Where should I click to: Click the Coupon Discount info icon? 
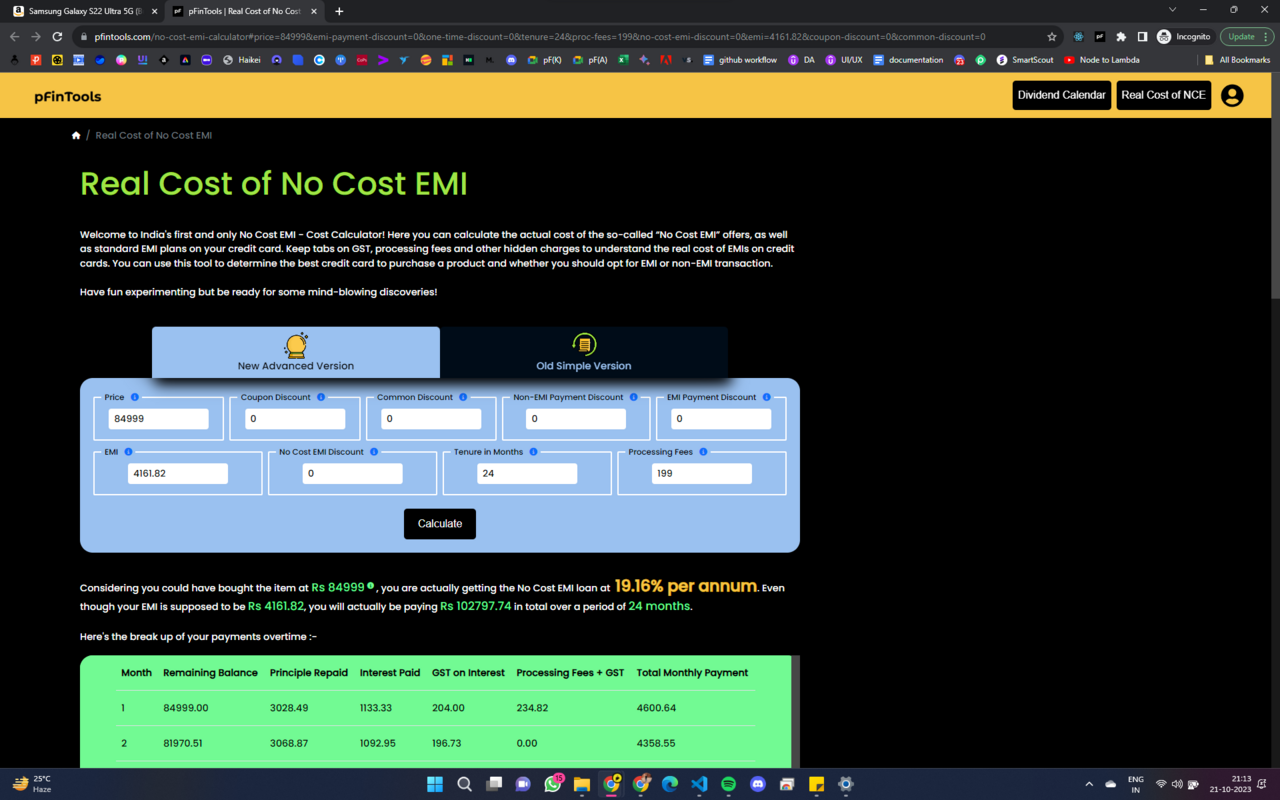pos(321,397)
